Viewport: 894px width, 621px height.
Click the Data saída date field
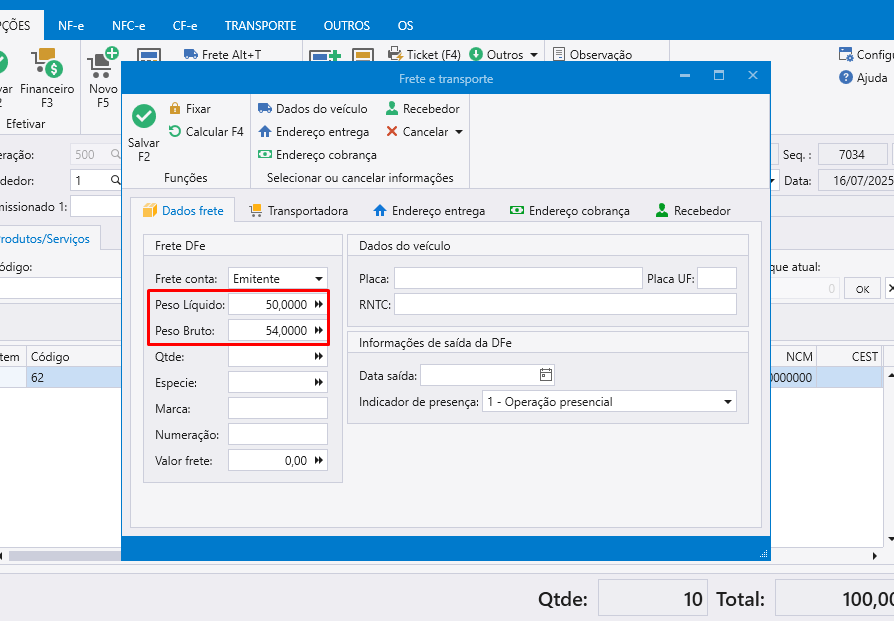pyautogui.click(x=487, y=375)
